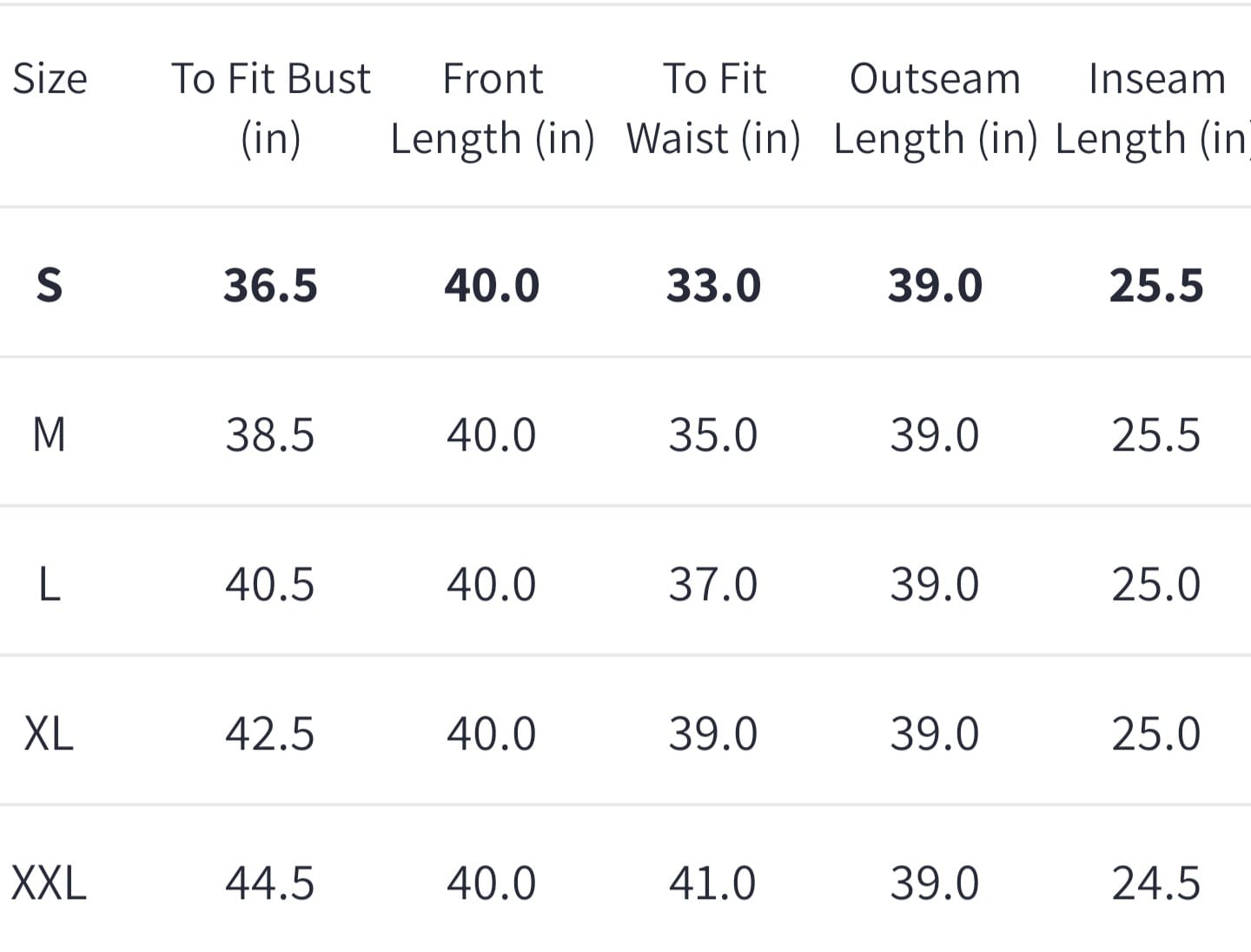Pick the XL size row label
Viewport: 1251px width, 952px height.
pos(49,733)
